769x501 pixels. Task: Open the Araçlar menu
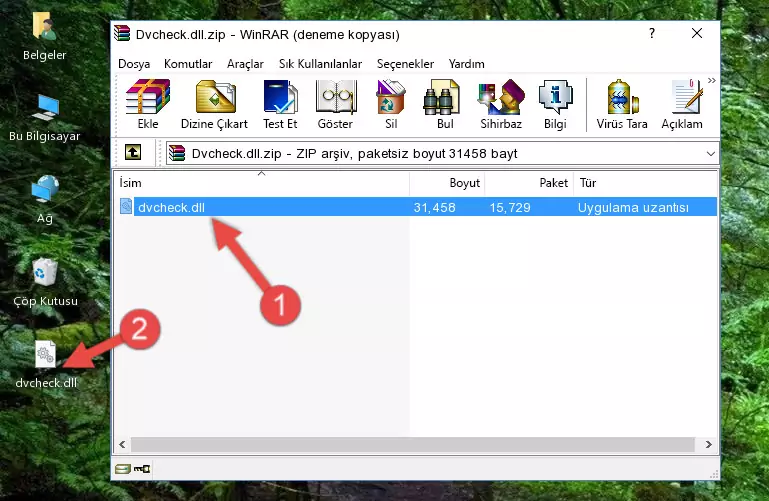[245, 64]
